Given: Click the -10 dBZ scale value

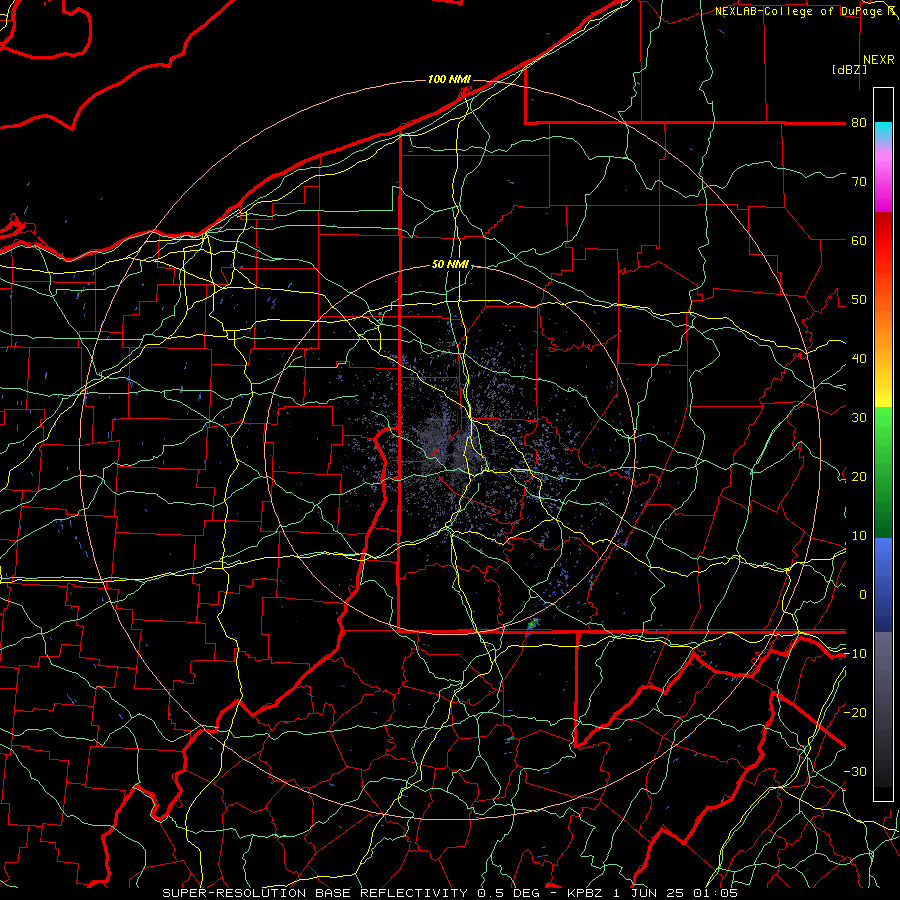Looking at the screenshot, I should click(x=855, y=654).
